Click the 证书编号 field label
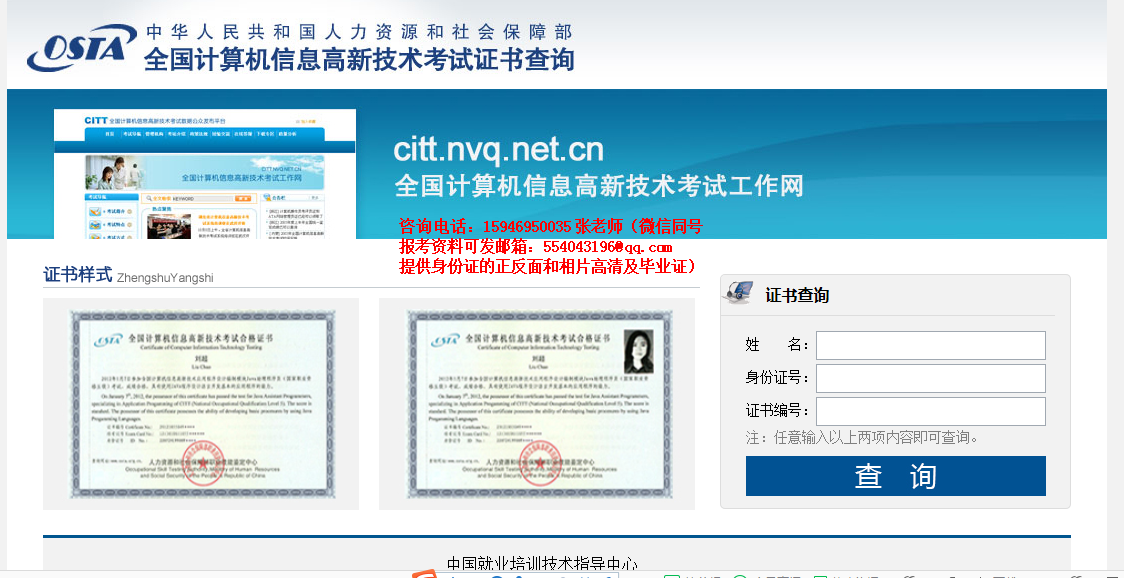 (x=778, y=411)
